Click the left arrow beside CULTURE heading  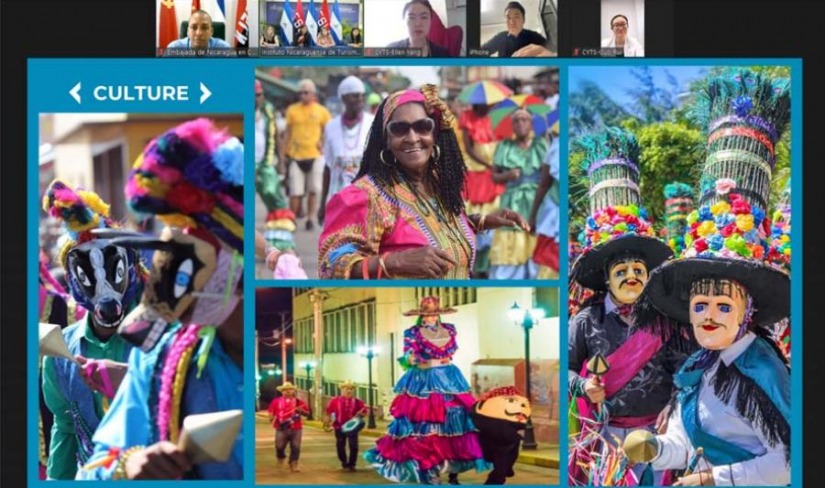[75, 93]
